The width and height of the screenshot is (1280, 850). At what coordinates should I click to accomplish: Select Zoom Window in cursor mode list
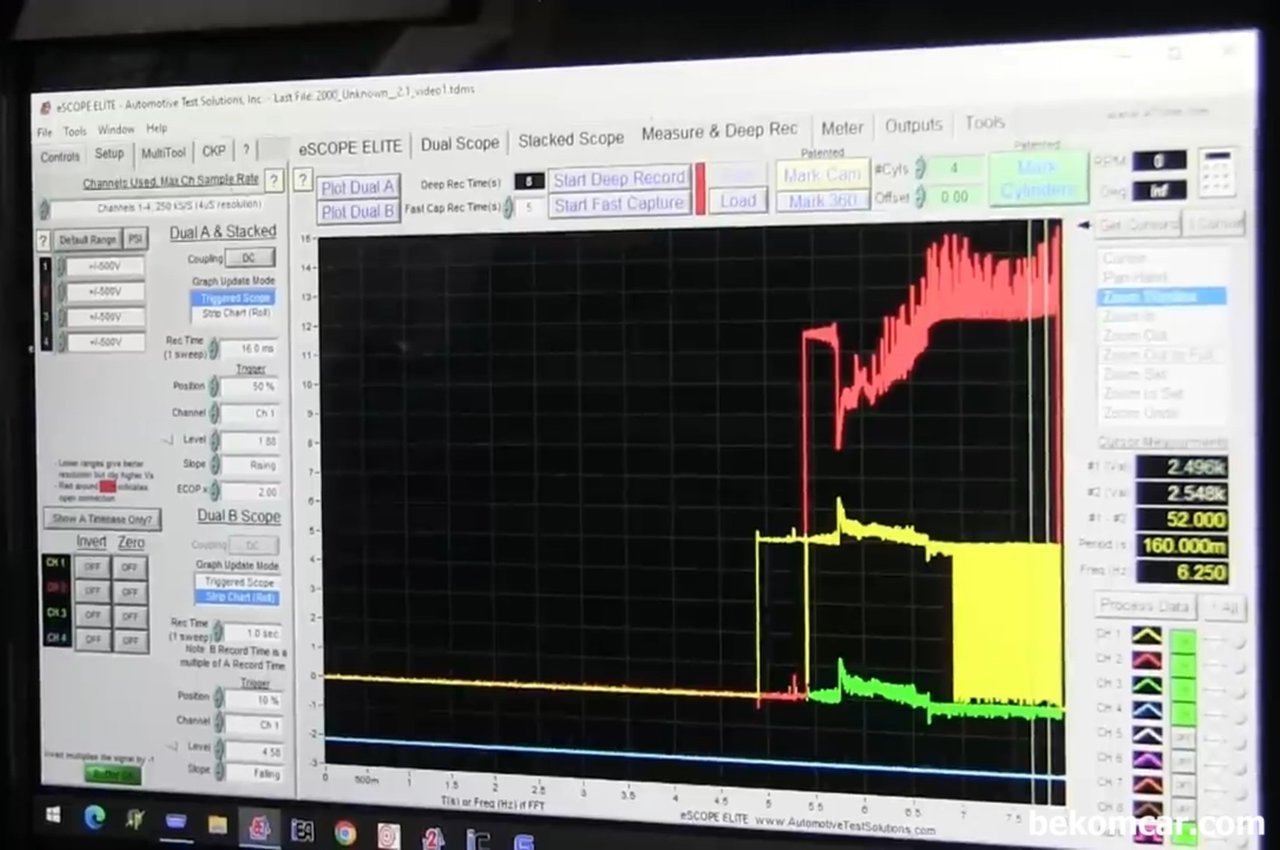[x=1161, y=296]
